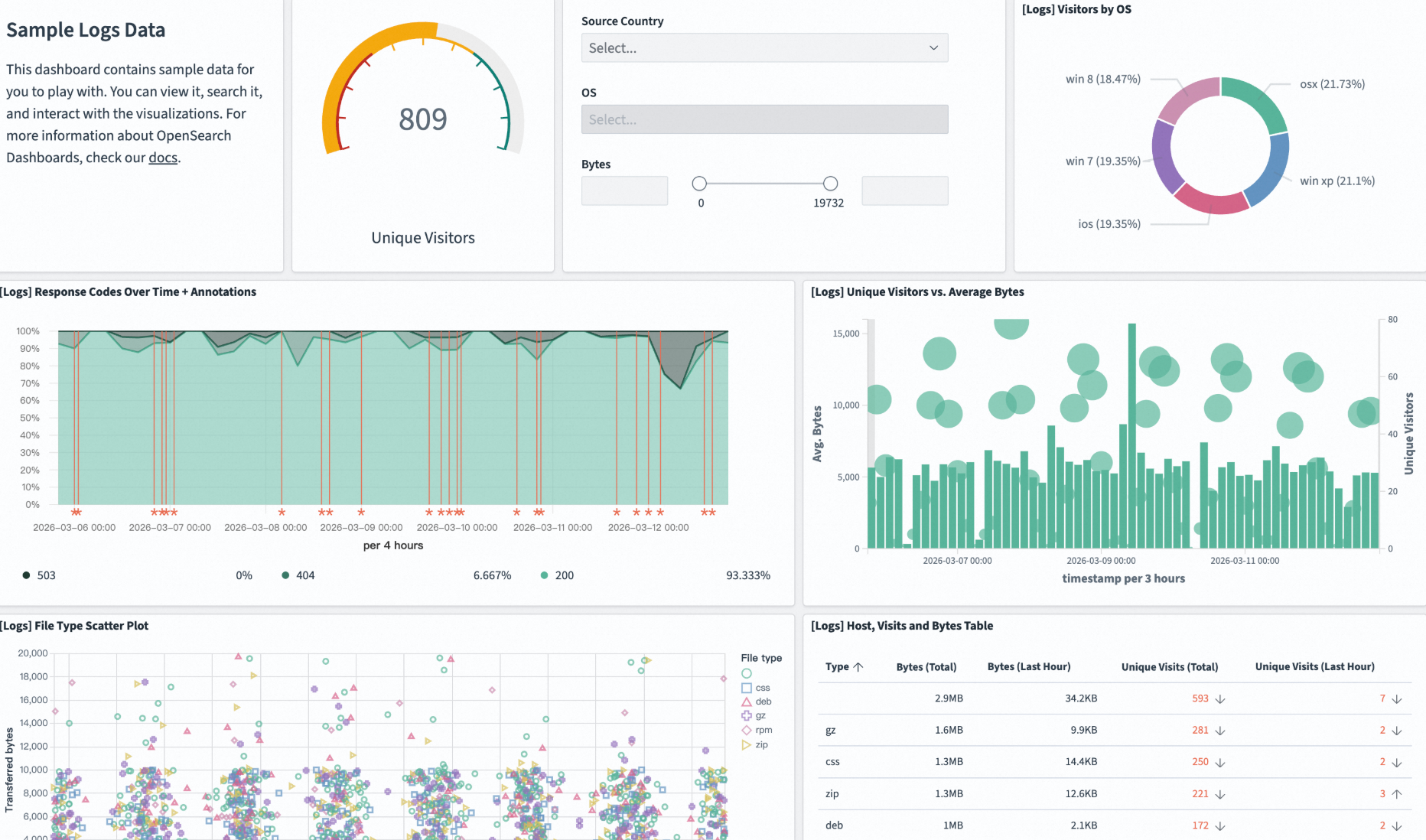The width and height of the screenshot is (1426, 840).
Task: Click the [Logs] Host, Visits and Bytes Table title
Action: [x=902, y=626]
